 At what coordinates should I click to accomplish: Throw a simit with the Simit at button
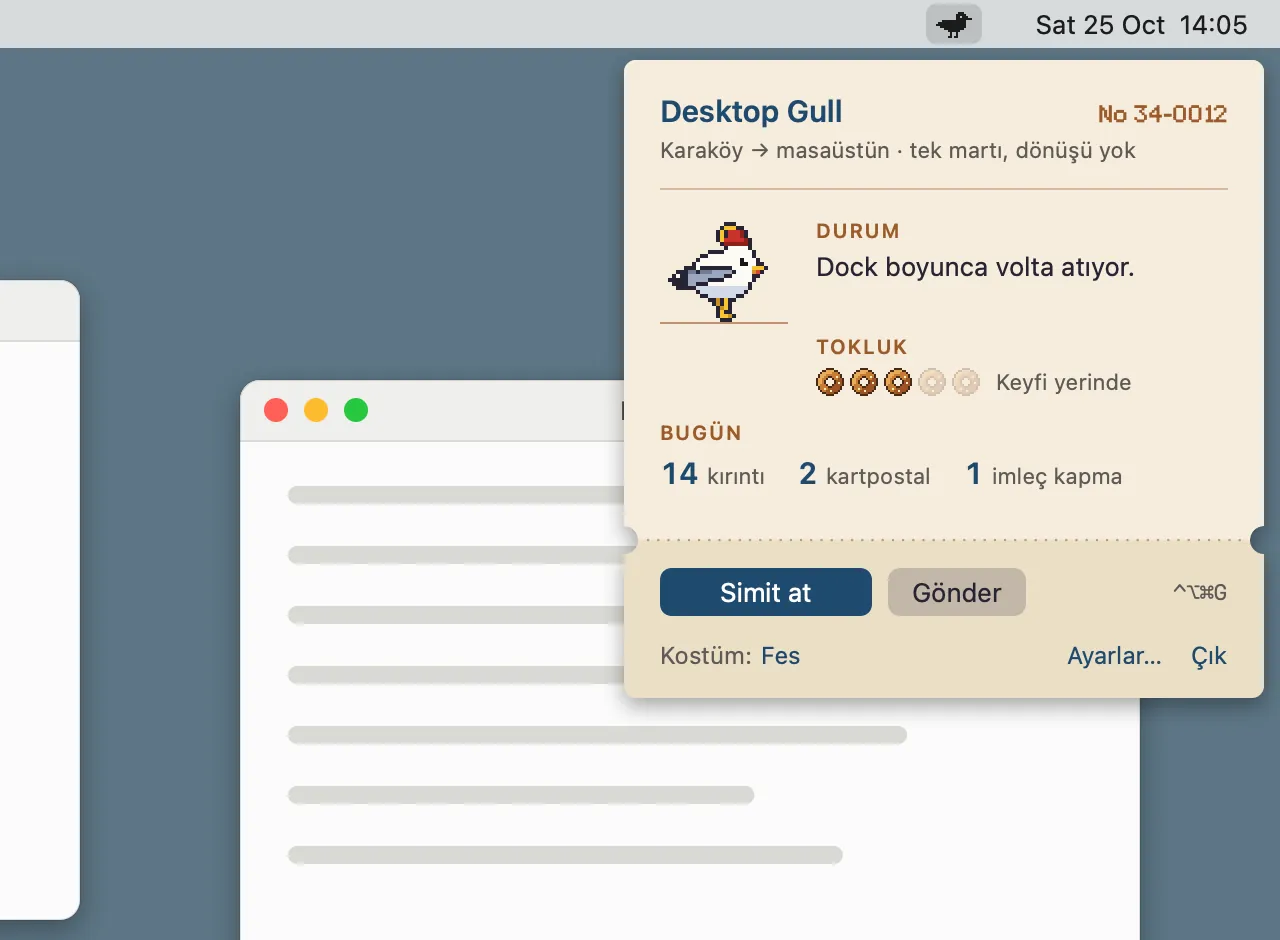point(766,592)
